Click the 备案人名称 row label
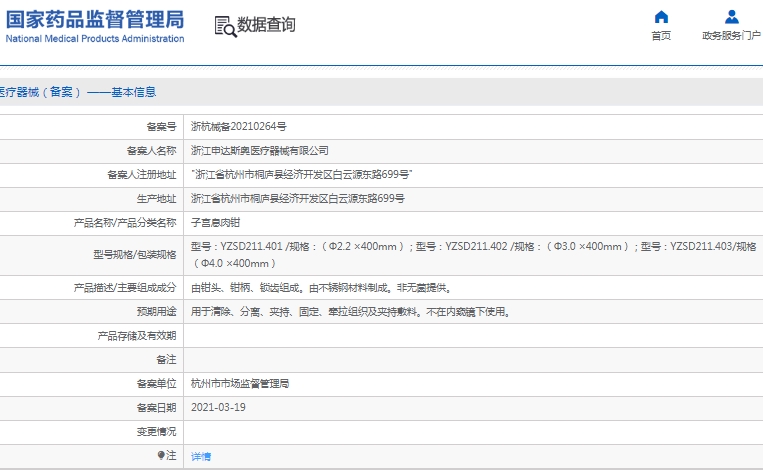763x475 pixels. pos(151,151)
